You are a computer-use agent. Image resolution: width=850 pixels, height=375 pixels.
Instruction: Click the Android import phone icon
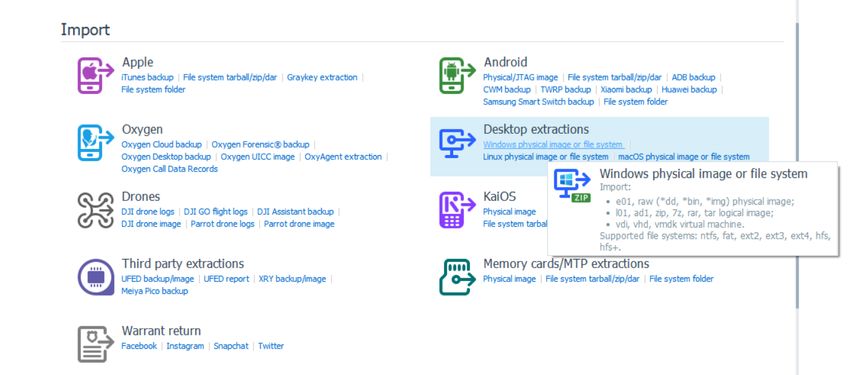458,75
